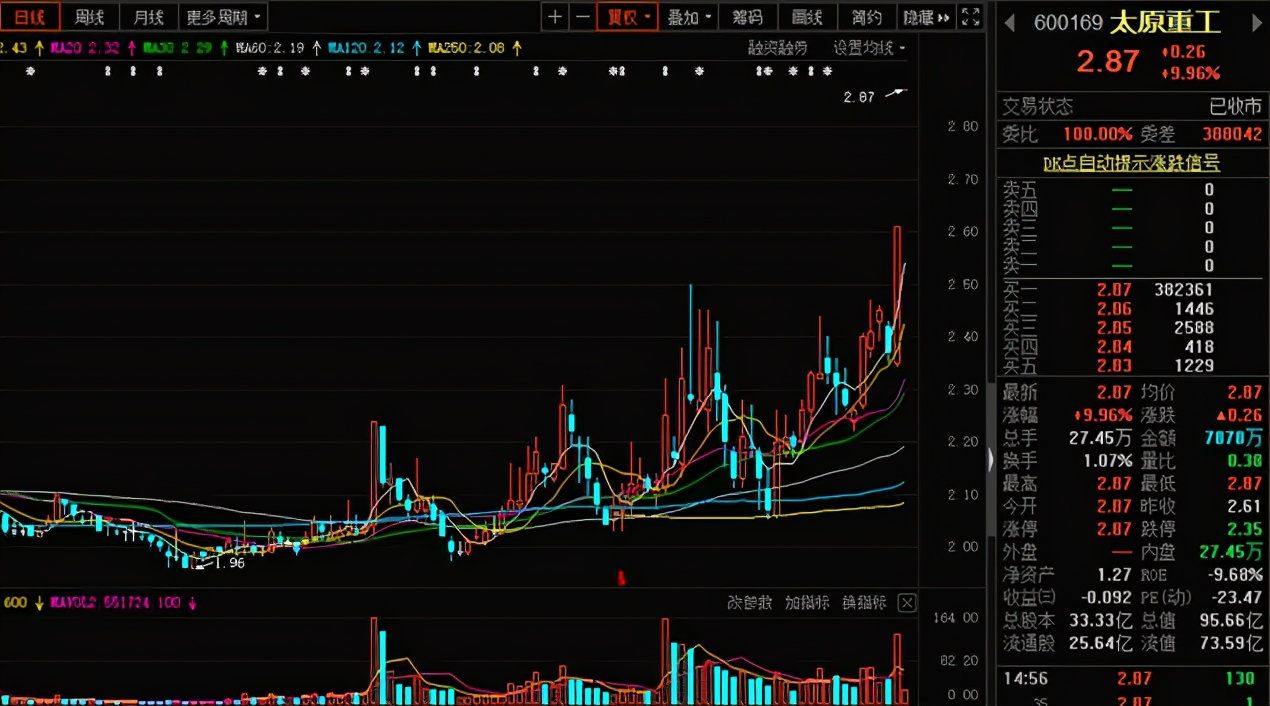Image resolution: width=1270 pixels, height=706 pixels.
Task: Go to next stock arrow
Action: [1258, 22]
